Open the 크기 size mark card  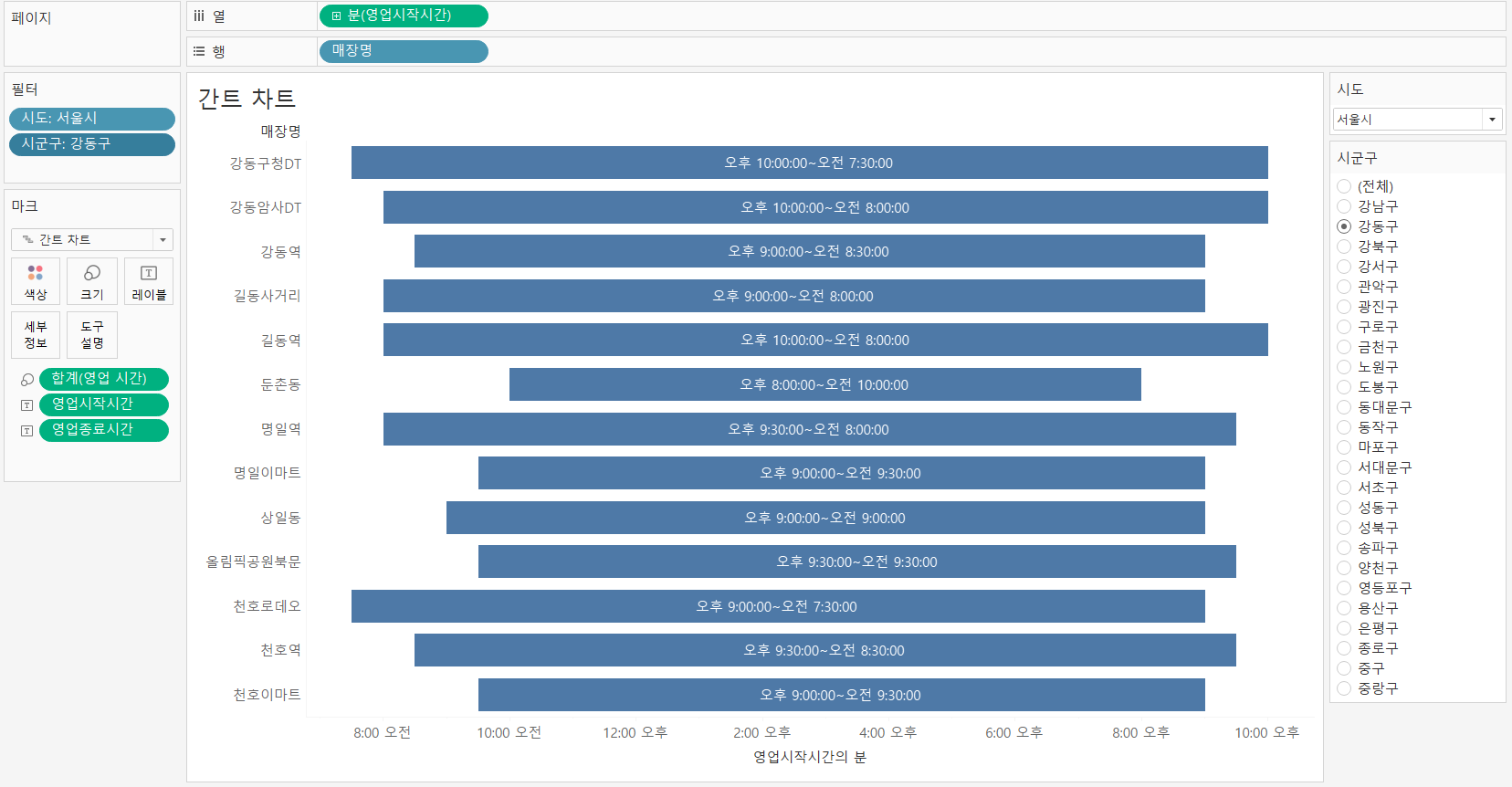[x=92, y=281]
